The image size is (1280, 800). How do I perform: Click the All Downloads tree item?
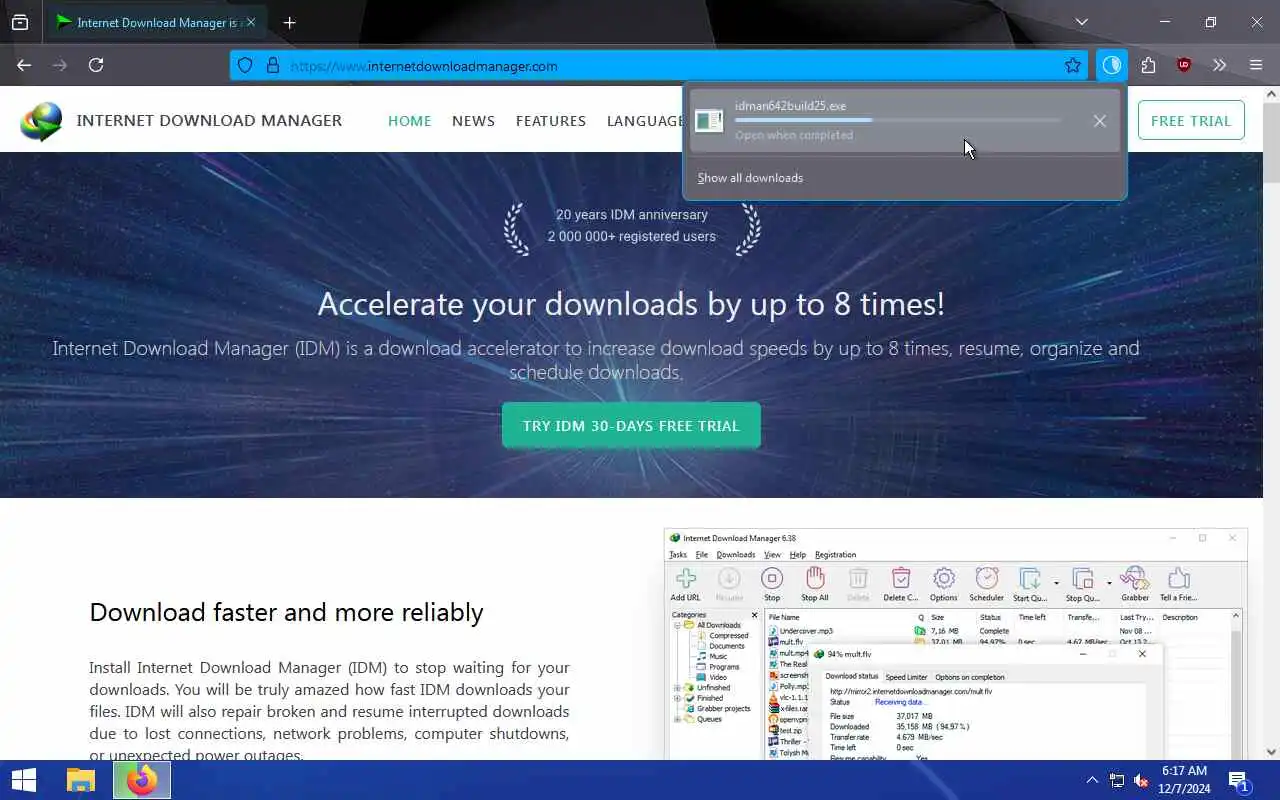[x=718, y=625]
